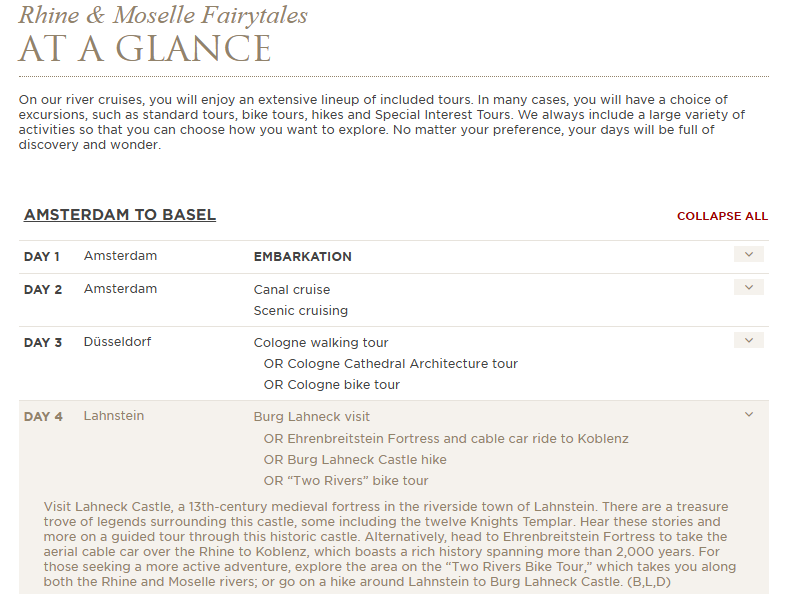Screen dimensions: 811x594
Task: Click the Cologne bike tour option
Action: [x=332, y=384]
